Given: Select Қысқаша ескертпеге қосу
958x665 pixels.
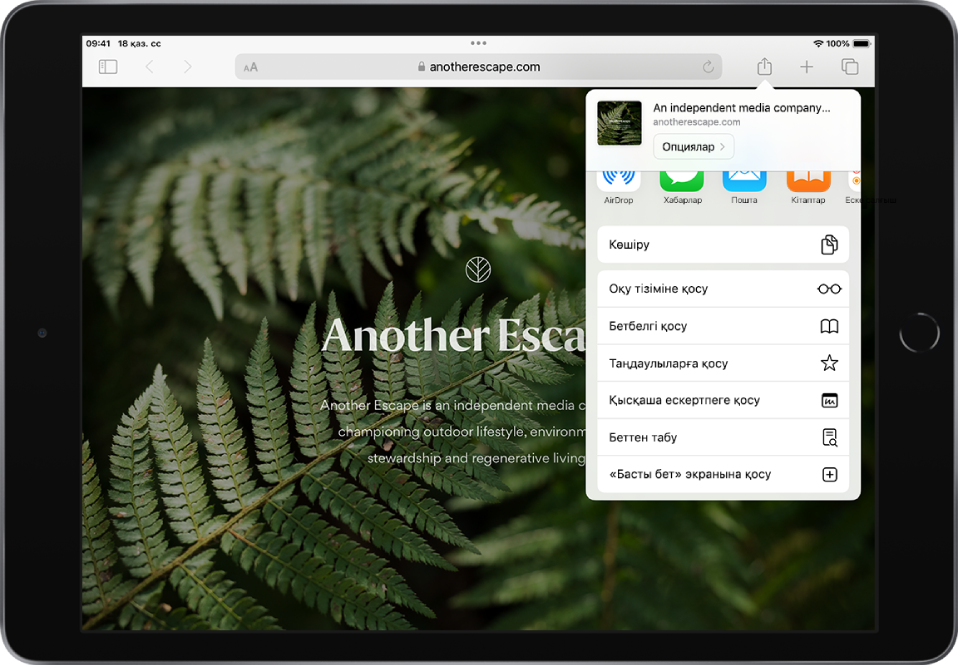Looking at the screenshot, I should click(x=723, y=400).
